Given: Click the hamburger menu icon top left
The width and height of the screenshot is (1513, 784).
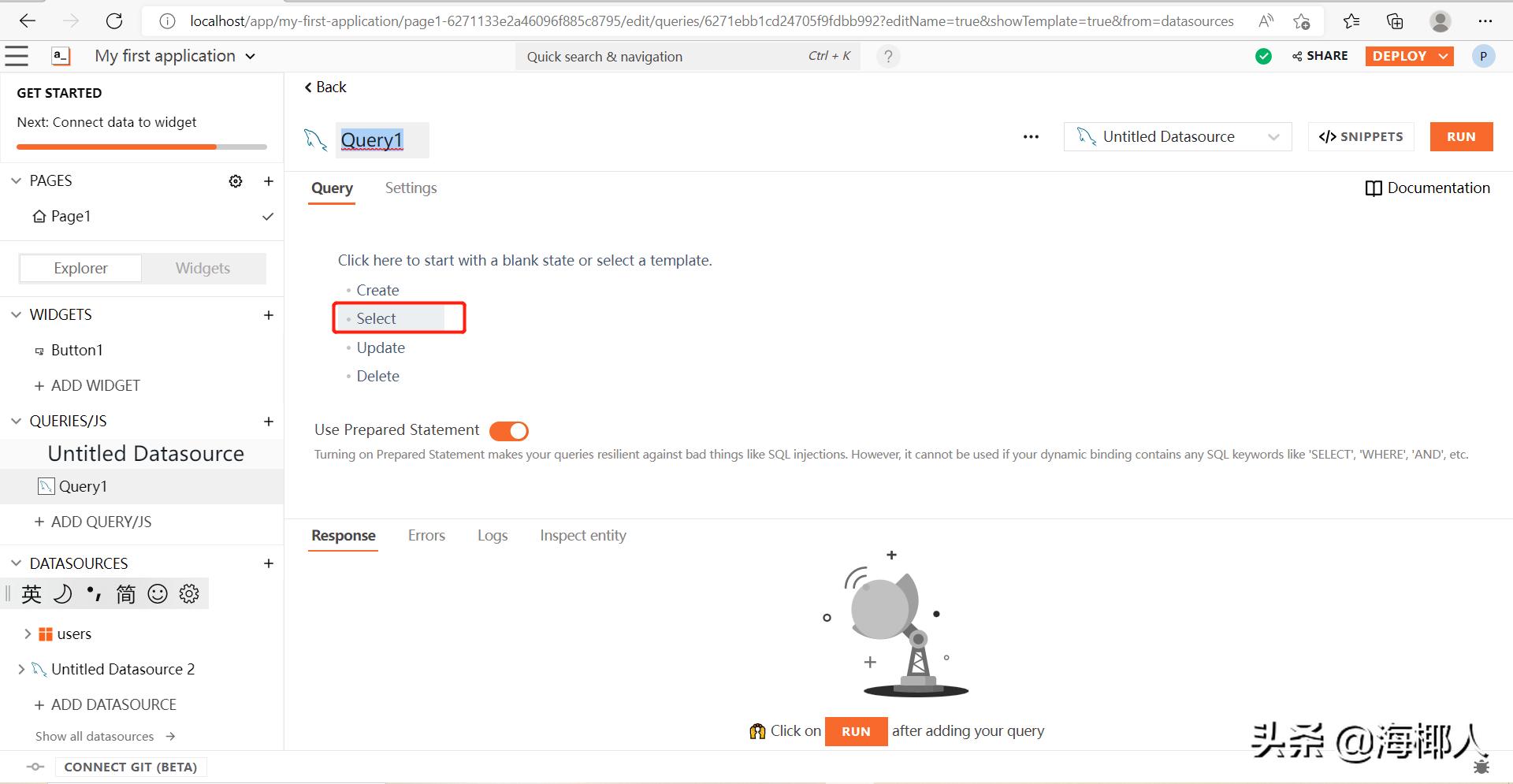Looking at the screenshot, I should click(17, 55).
